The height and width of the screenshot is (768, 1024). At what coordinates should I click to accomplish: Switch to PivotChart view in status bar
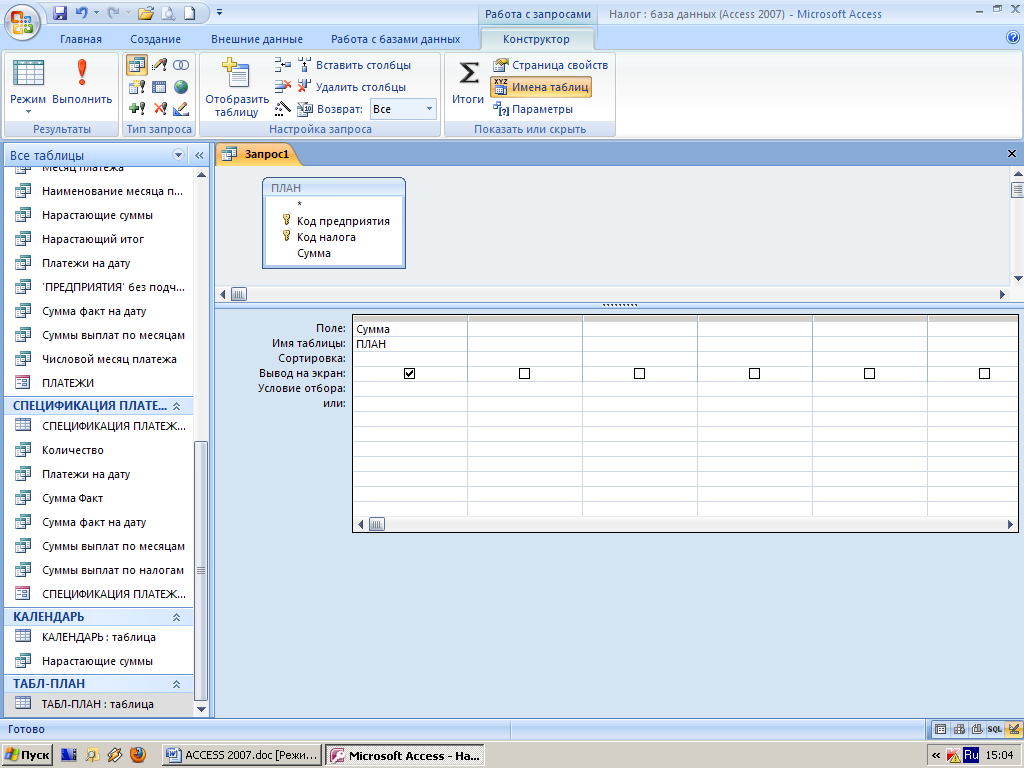tap(976, 729)
